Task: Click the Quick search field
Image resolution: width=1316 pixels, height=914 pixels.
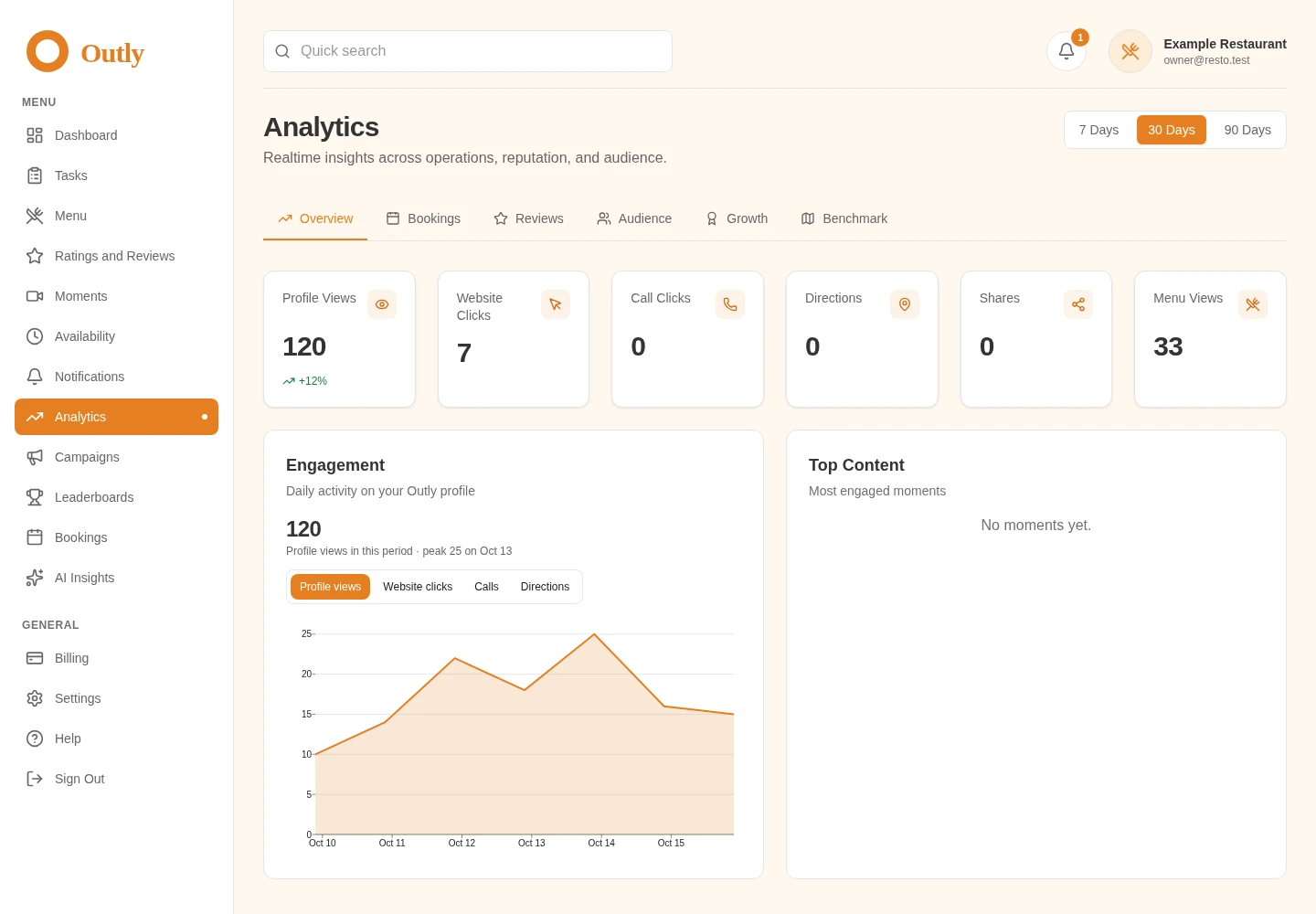Action: click(468, 51)
